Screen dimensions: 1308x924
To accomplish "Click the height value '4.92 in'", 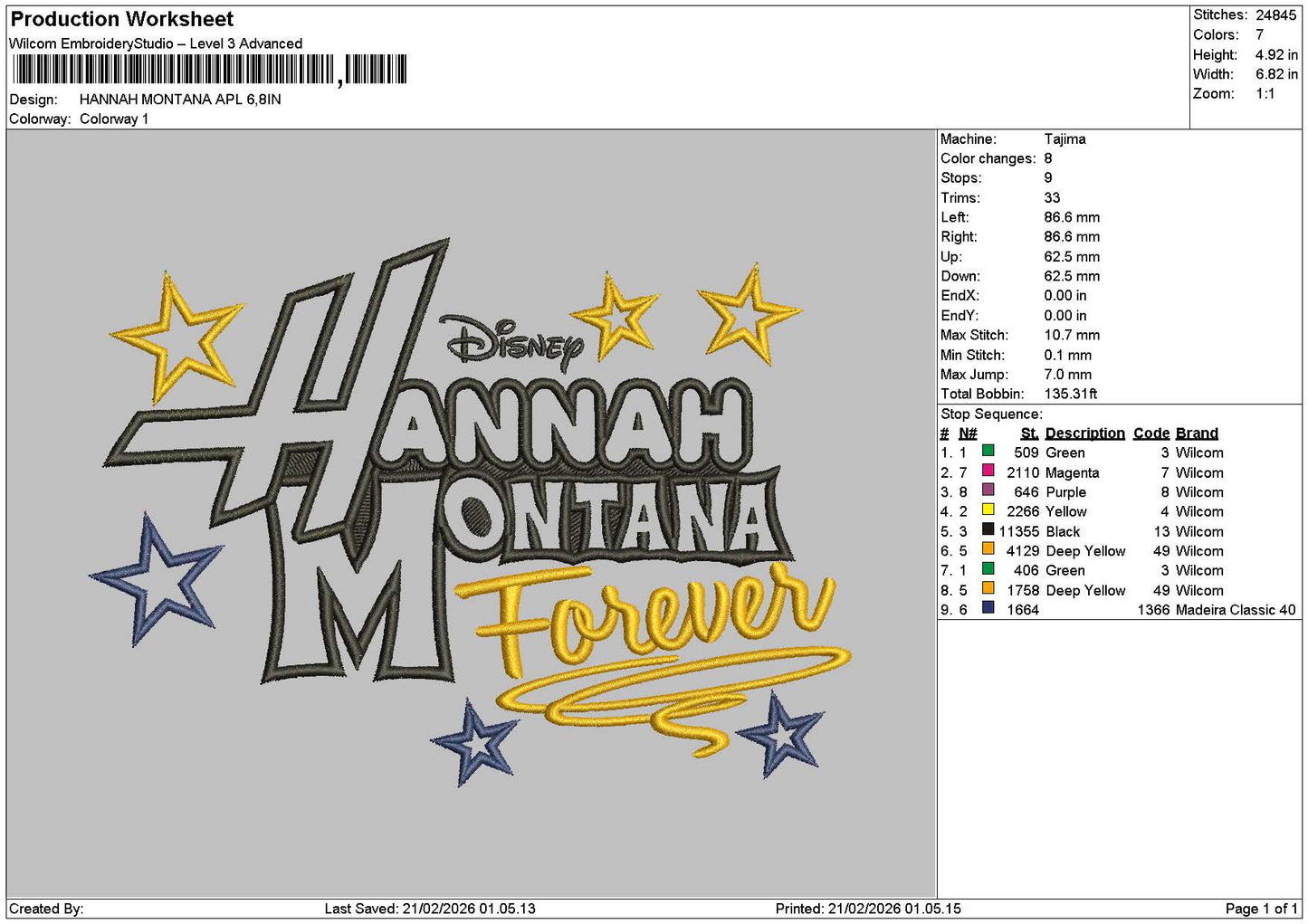I will tap(1276, 54).
